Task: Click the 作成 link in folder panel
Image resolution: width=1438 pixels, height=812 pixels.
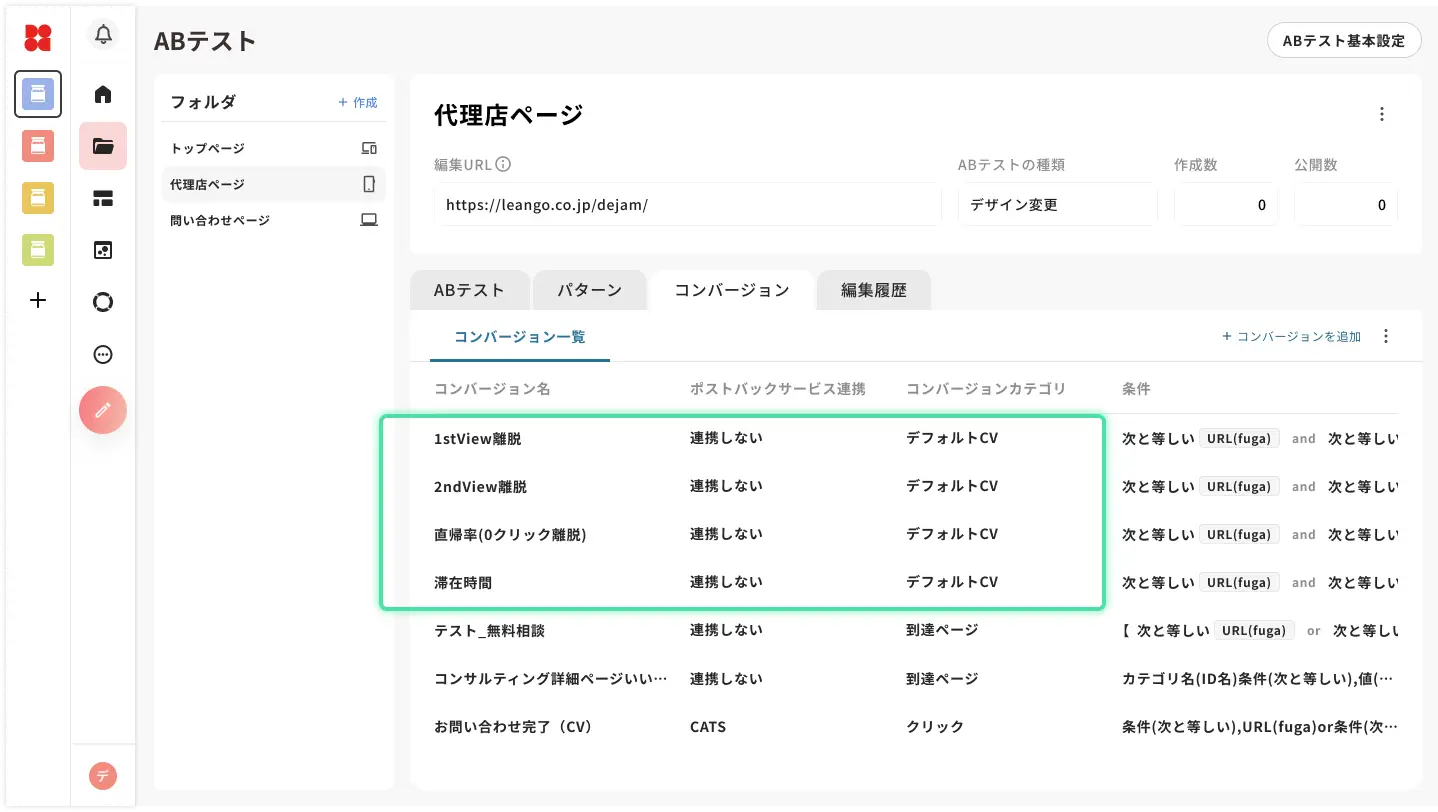Action: [358, 103]
